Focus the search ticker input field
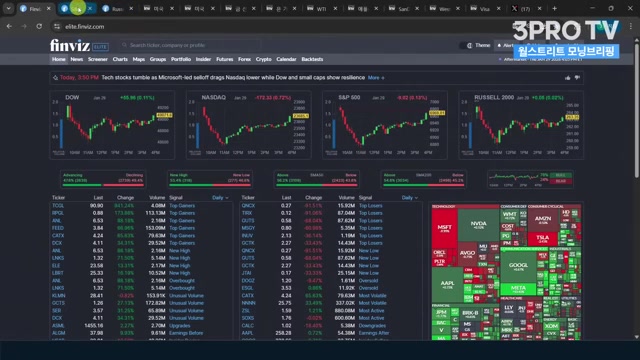The height and width of the screenshot is (360, 640). pyautogui.click(x=190, y=45)
